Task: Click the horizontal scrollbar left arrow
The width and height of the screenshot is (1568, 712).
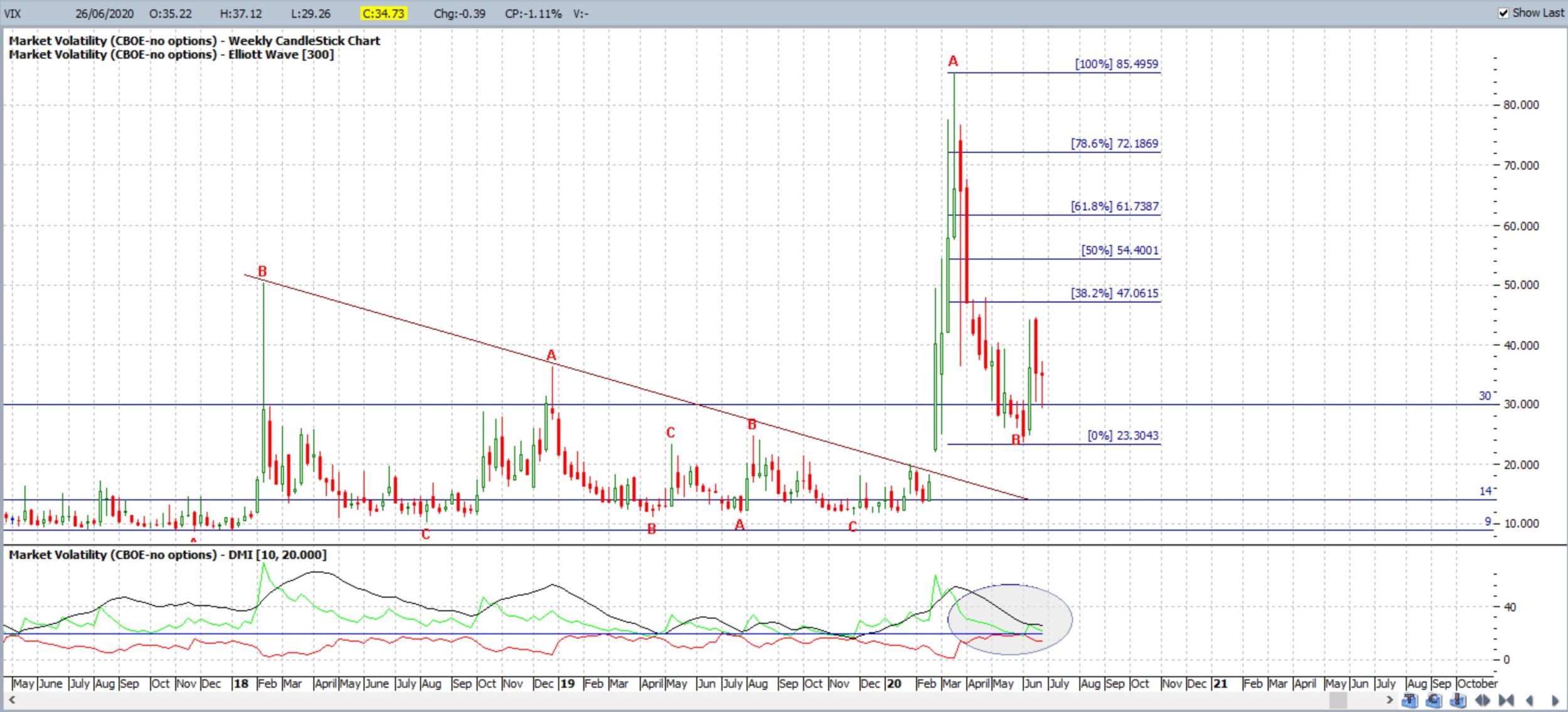Action: coord(11,700)
